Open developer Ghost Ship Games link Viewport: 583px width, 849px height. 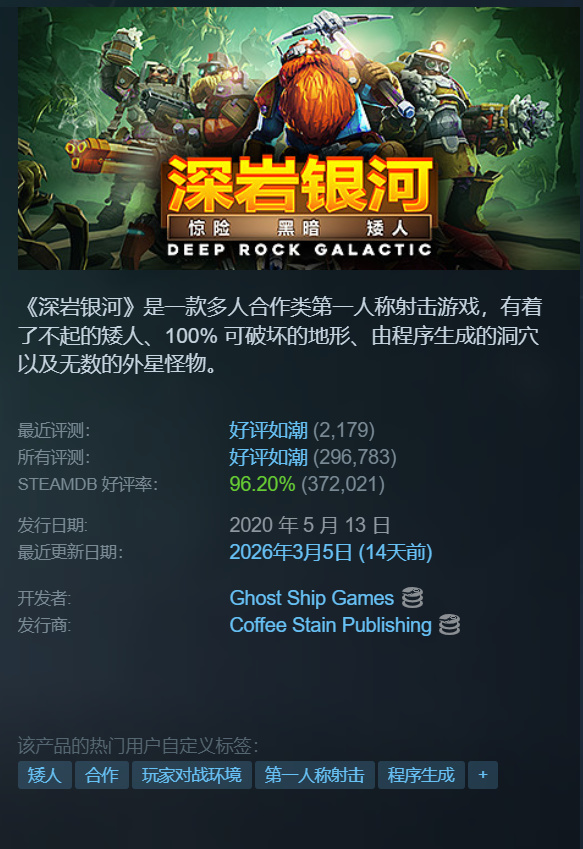(312, 598)
